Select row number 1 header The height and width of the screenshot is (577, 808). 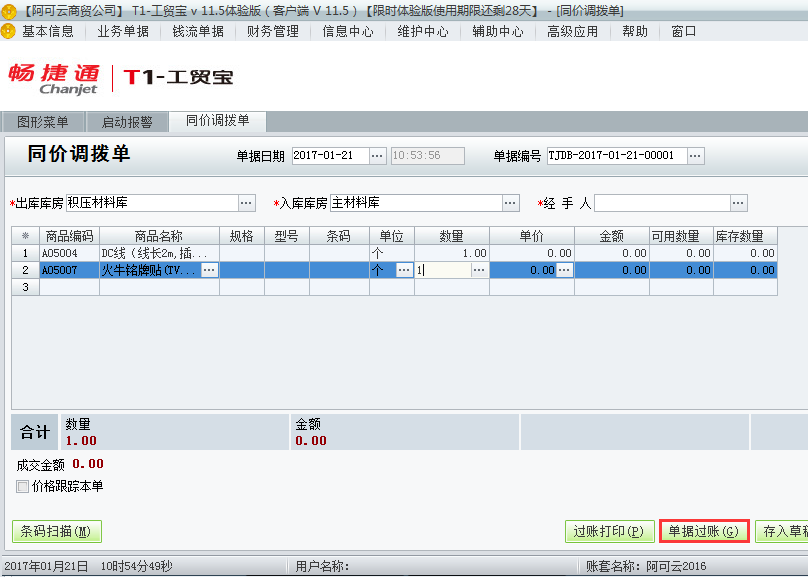click(x=25, y=253)
